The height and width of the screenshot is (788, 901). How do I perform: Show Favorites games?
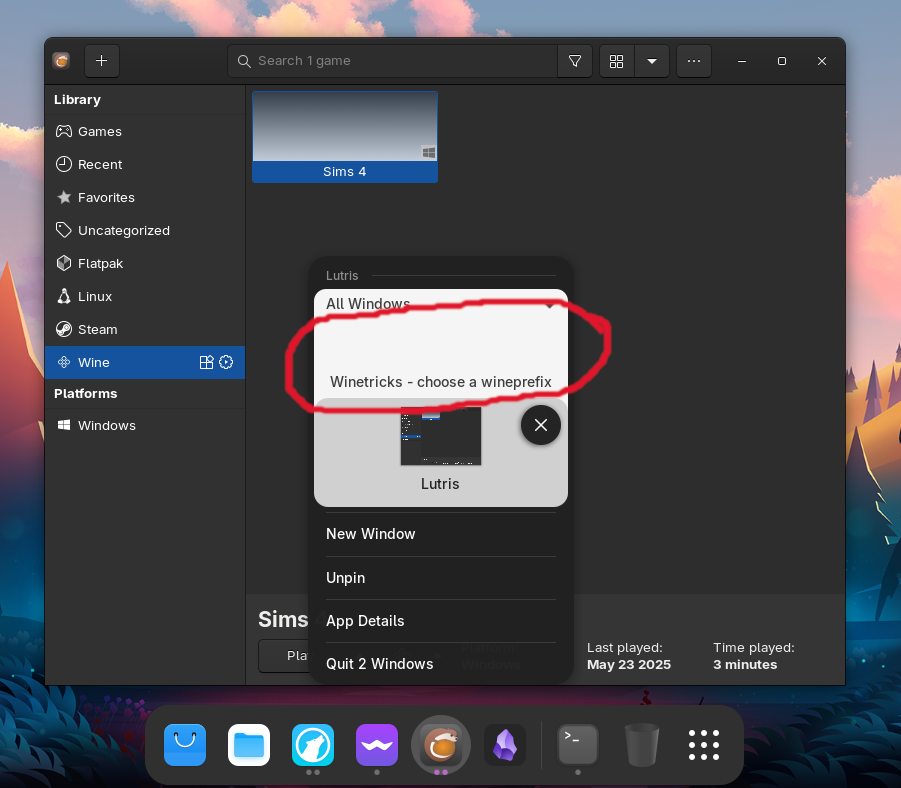(x=145, y=198)
